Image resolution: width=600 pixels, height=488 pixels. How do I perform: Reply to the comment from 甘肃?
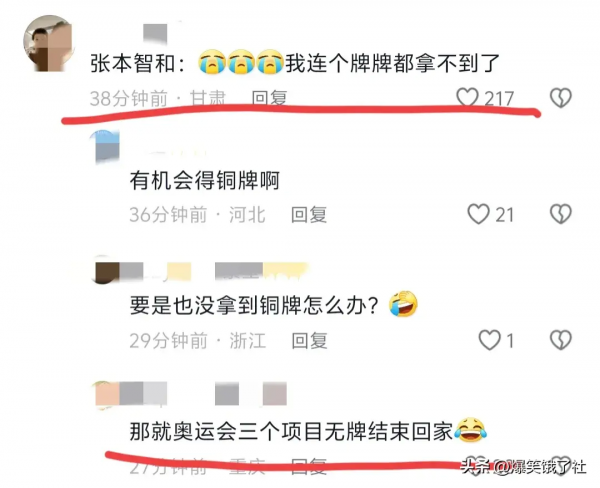coord(269,98)
